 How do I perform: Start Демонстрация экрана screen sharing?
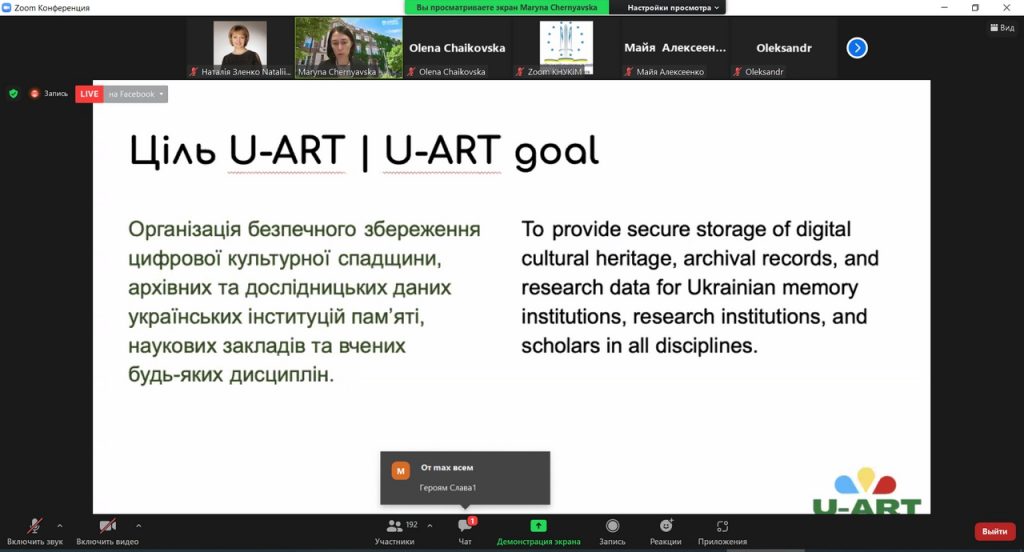click(x=538, y=532)
